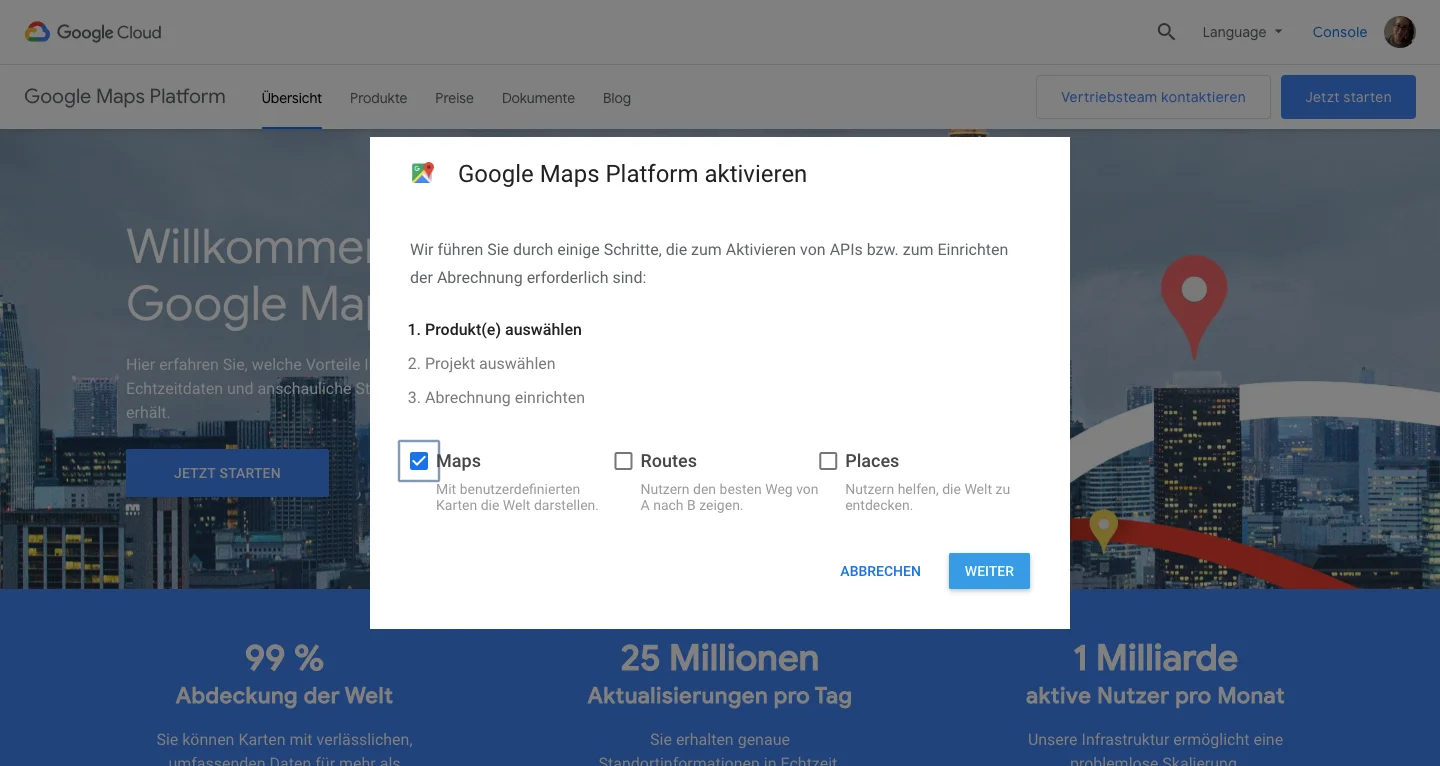Click the yellow route marker pin
Image resolution: width=1440 pixels, height=766 pixels.
point(1104,525)
